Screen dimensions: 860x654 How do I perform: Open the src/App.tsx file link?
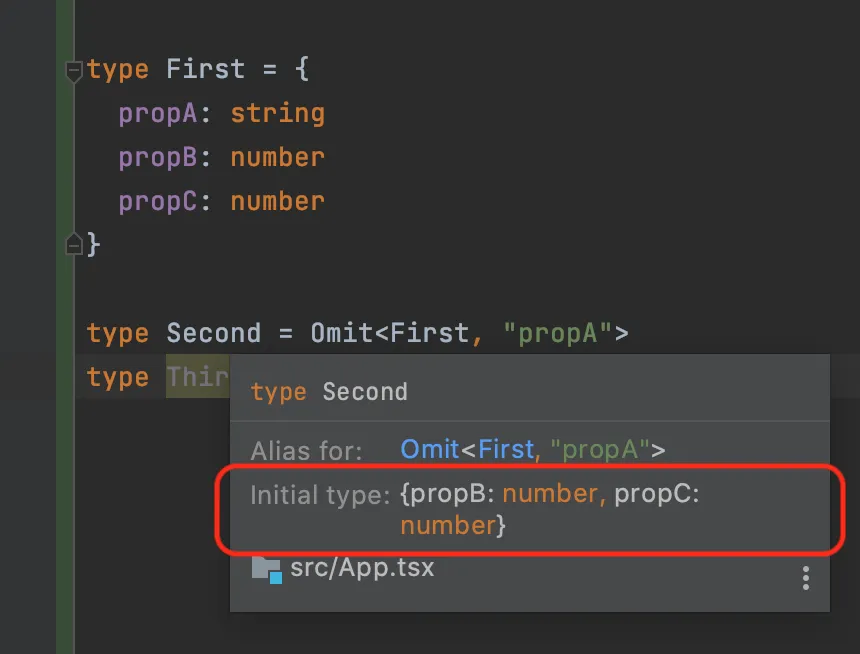[x=362, y=569]
